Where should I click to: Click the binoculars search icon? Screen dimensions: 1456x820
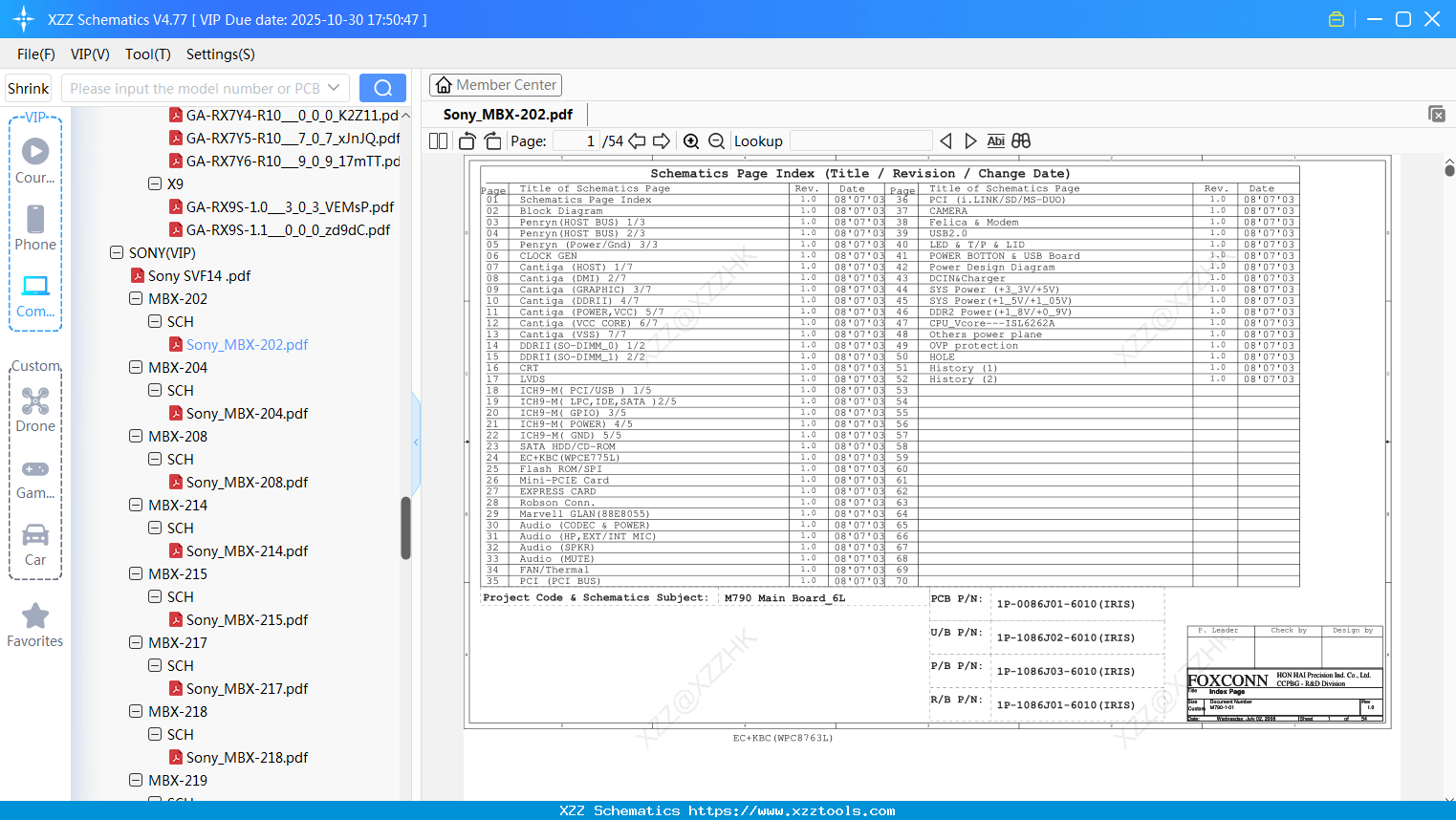(x=1021, y=141)
